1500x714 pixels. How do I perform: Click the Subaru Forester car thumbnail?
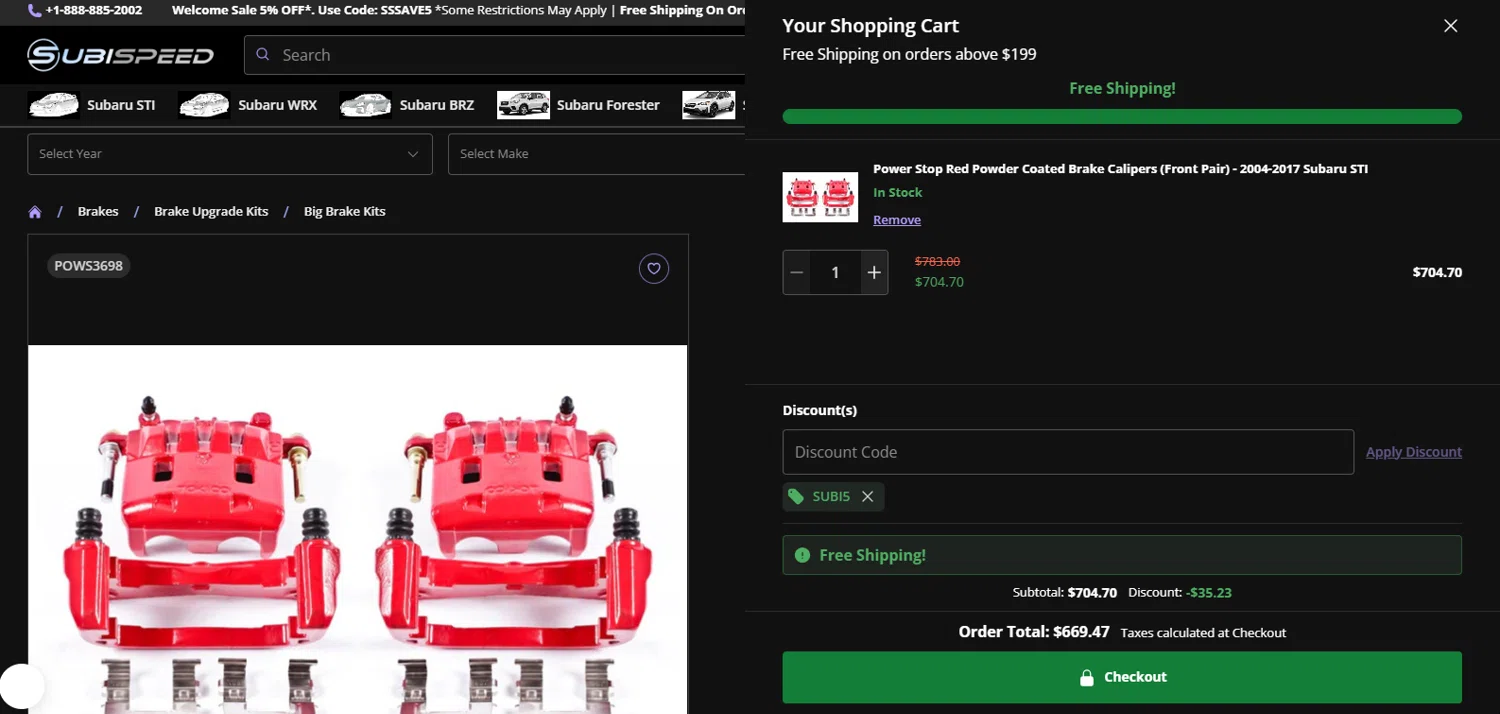pos(523,104)
